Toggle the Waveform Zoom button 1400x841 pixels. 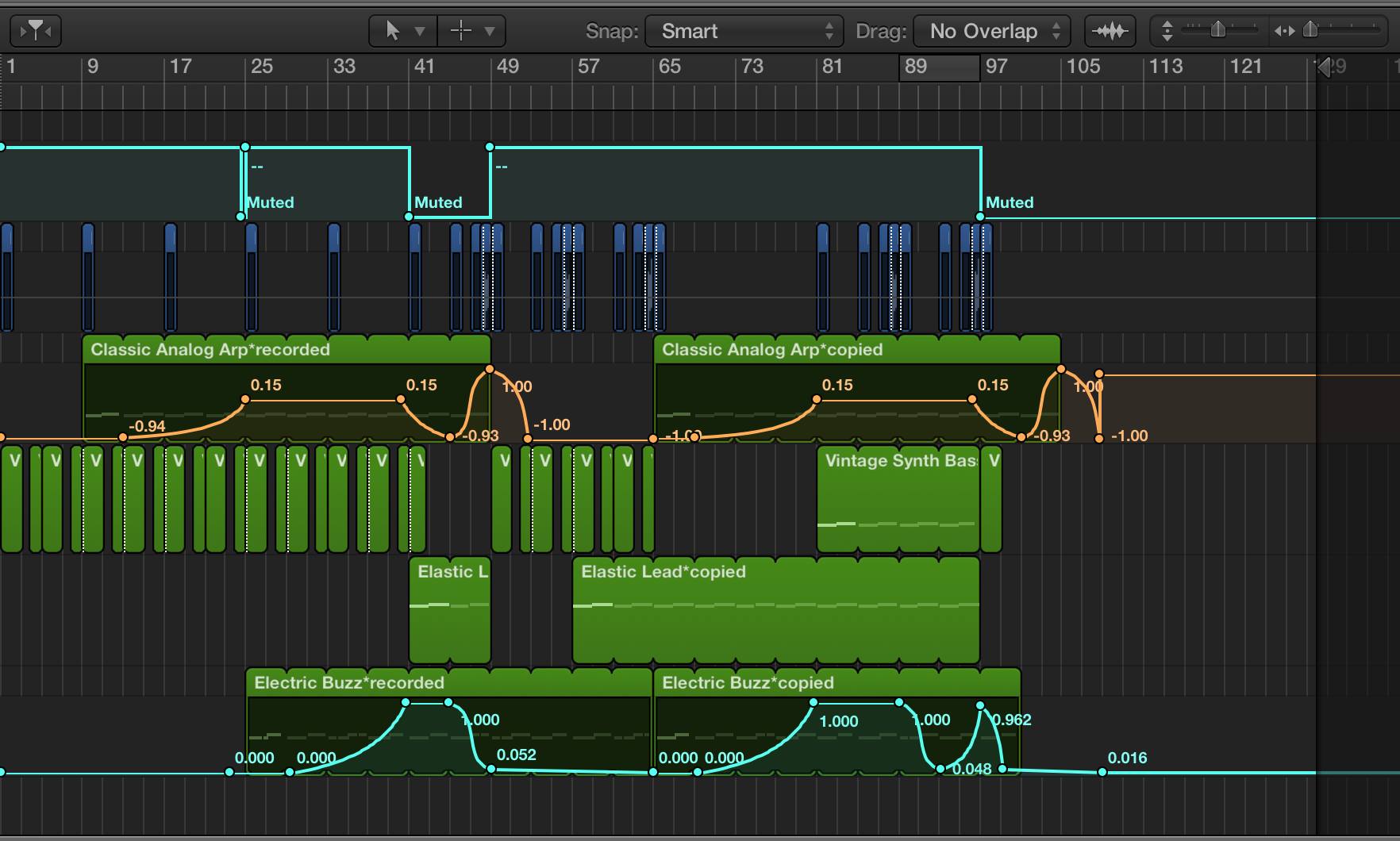1110,31
